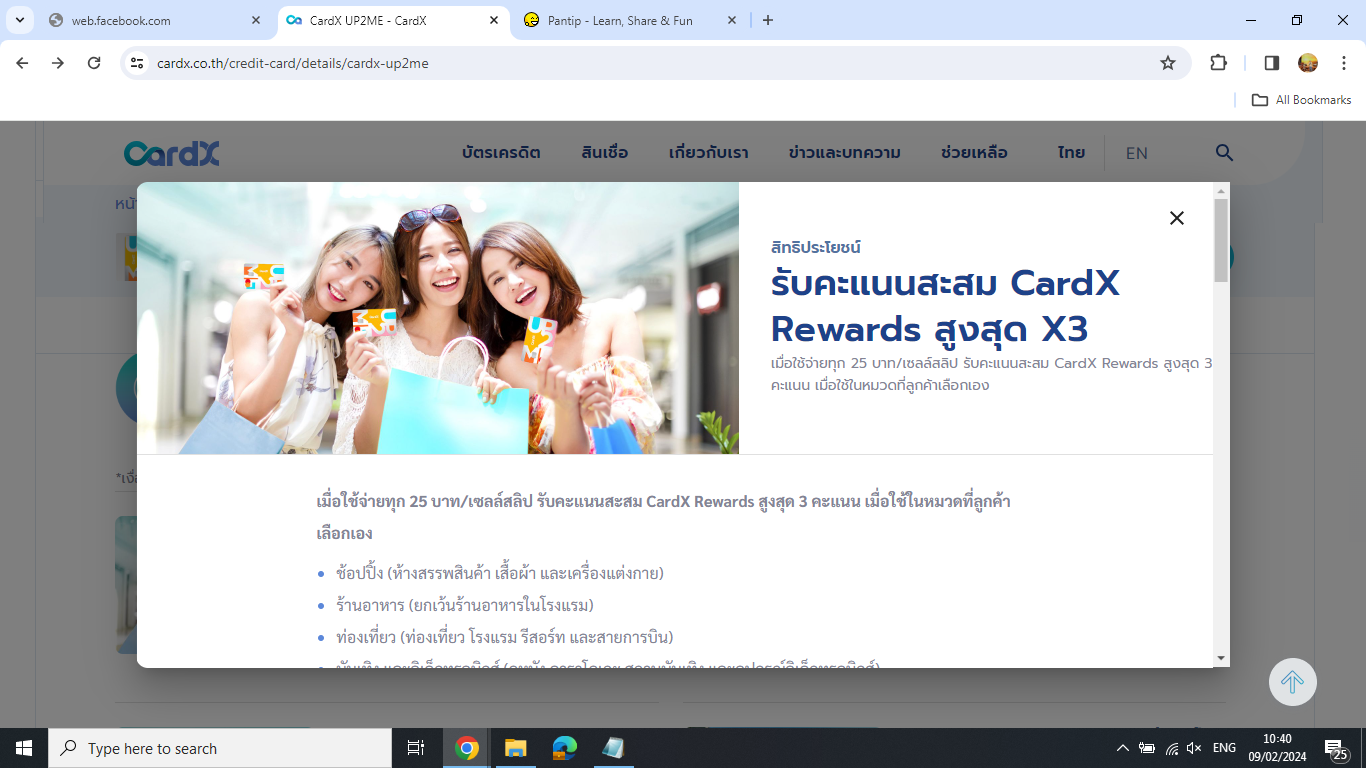Close the CardX Rewards popup with X
The height and width of the screenshot is (768, 1366).
(x=1177, y=218)
